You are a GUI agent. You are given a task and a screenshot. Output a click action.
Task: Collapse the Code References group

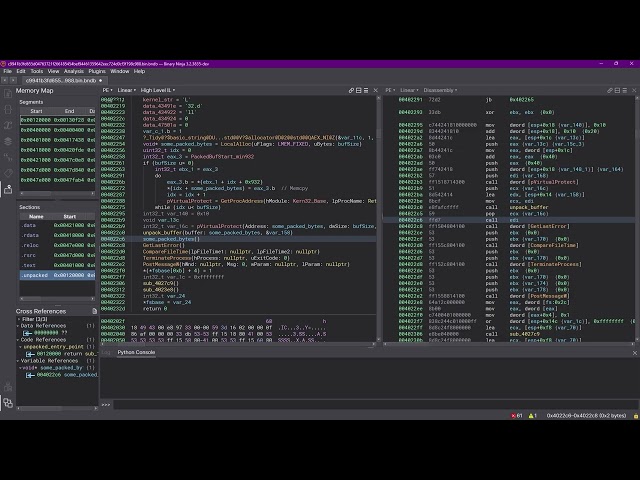[x=18, y=340]
